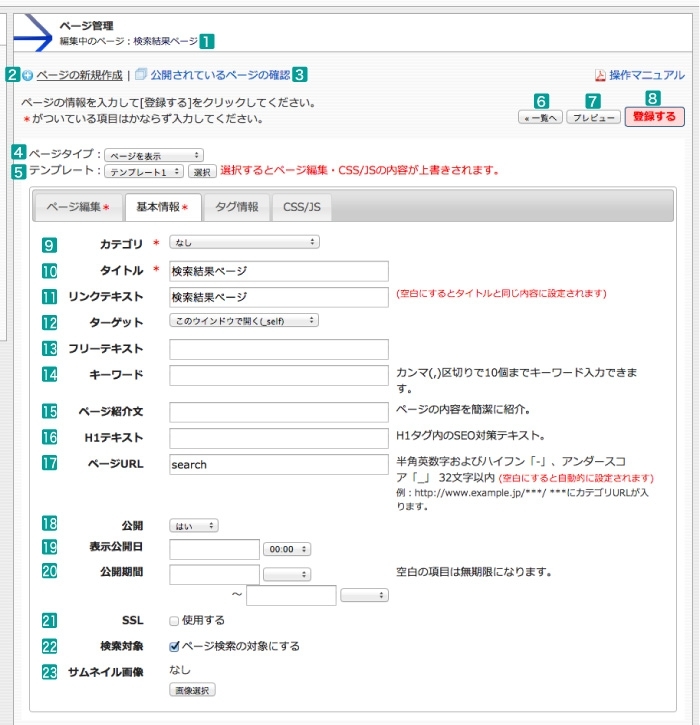
Task: Click the pages icon beside 公開されているページの確認
Action: pyautogui.click(x=141, y=74)
